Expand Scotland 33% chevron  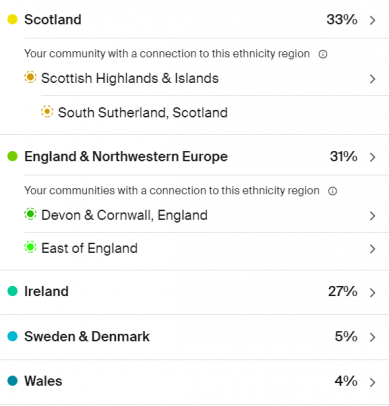click(372, 20)
